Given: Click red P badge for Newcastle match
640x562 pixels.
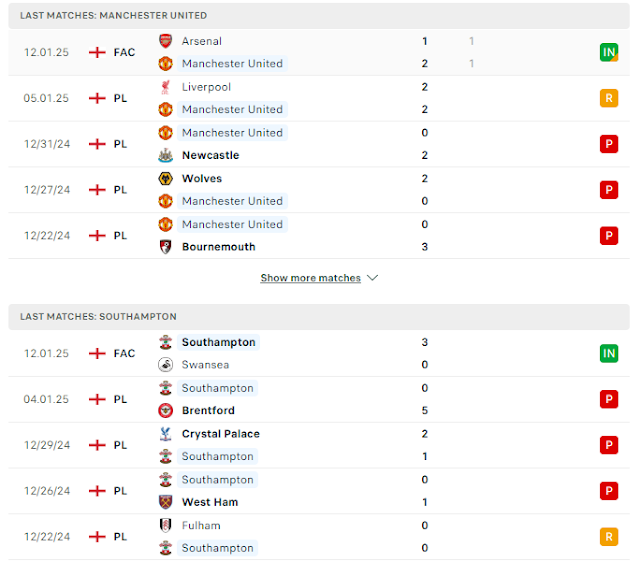Looking at the screenshot, I should [x=609, y=144].
